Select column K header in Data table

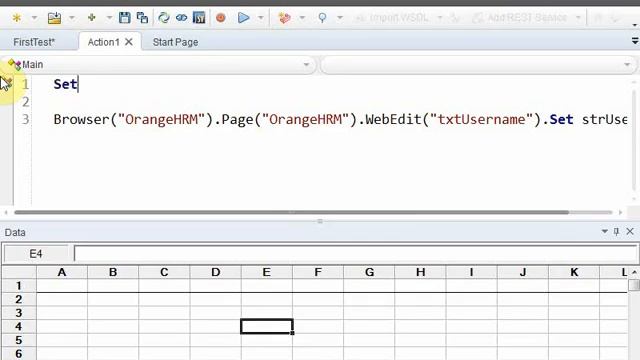[574, 272]
